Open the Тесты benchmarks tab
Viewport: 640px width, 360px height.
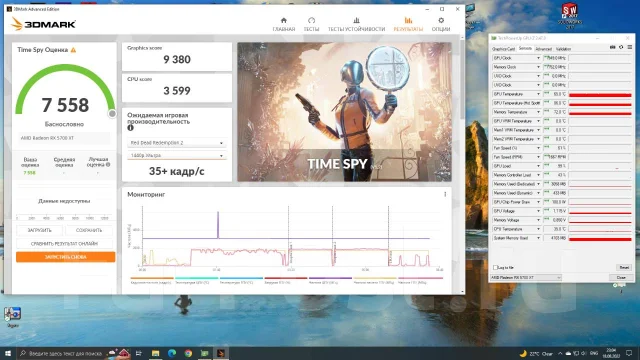[x=311, y=24]
